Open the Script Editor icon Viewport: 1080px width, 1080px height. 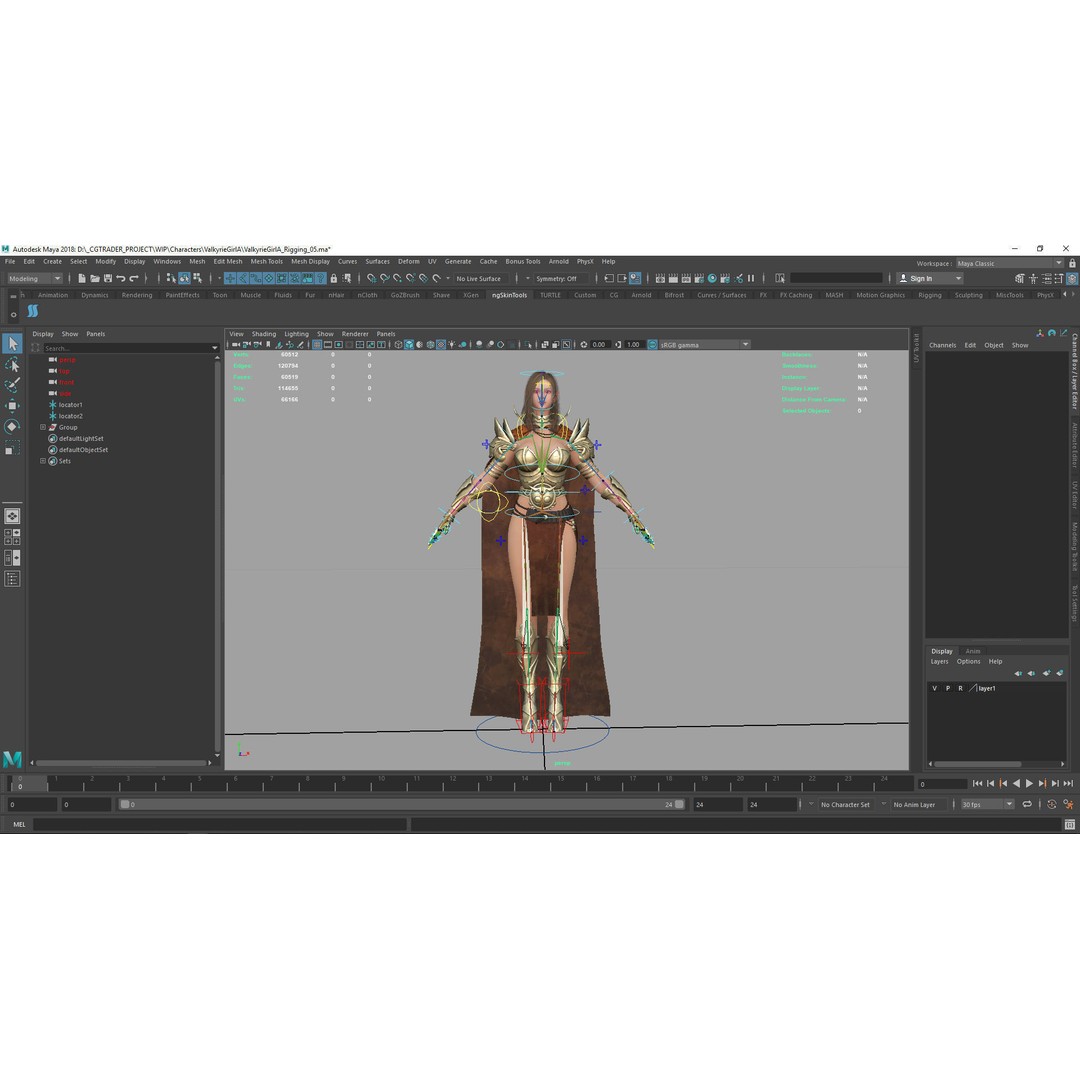click(1070, 824)
